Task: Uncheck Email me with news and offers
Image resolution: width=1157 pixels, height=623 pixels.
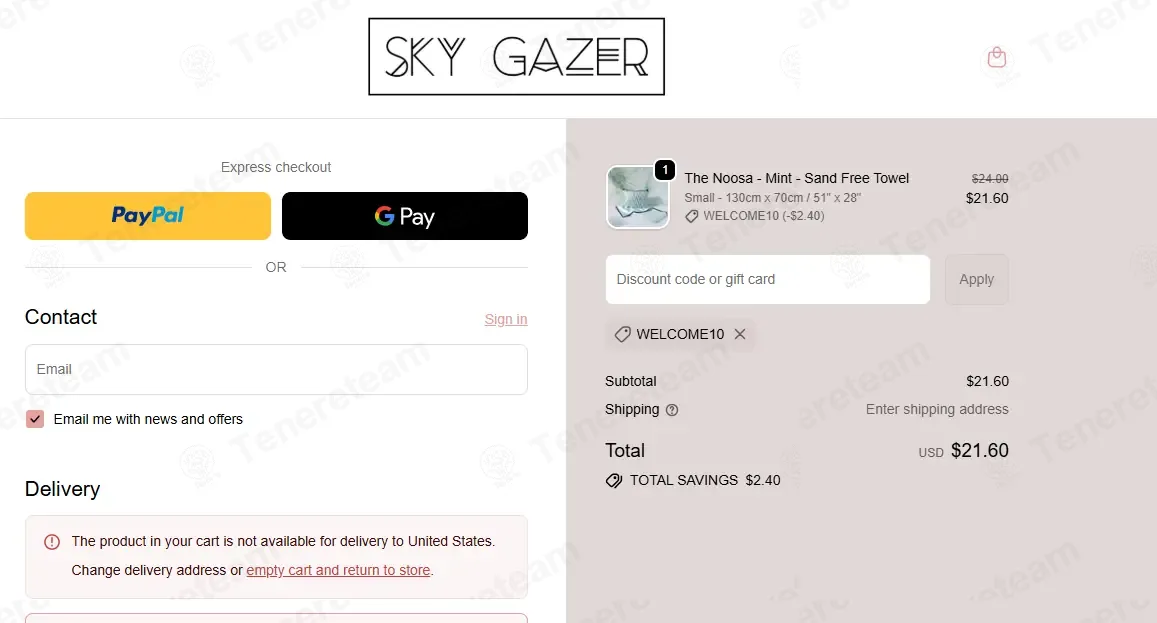Action: click(35, 419)
